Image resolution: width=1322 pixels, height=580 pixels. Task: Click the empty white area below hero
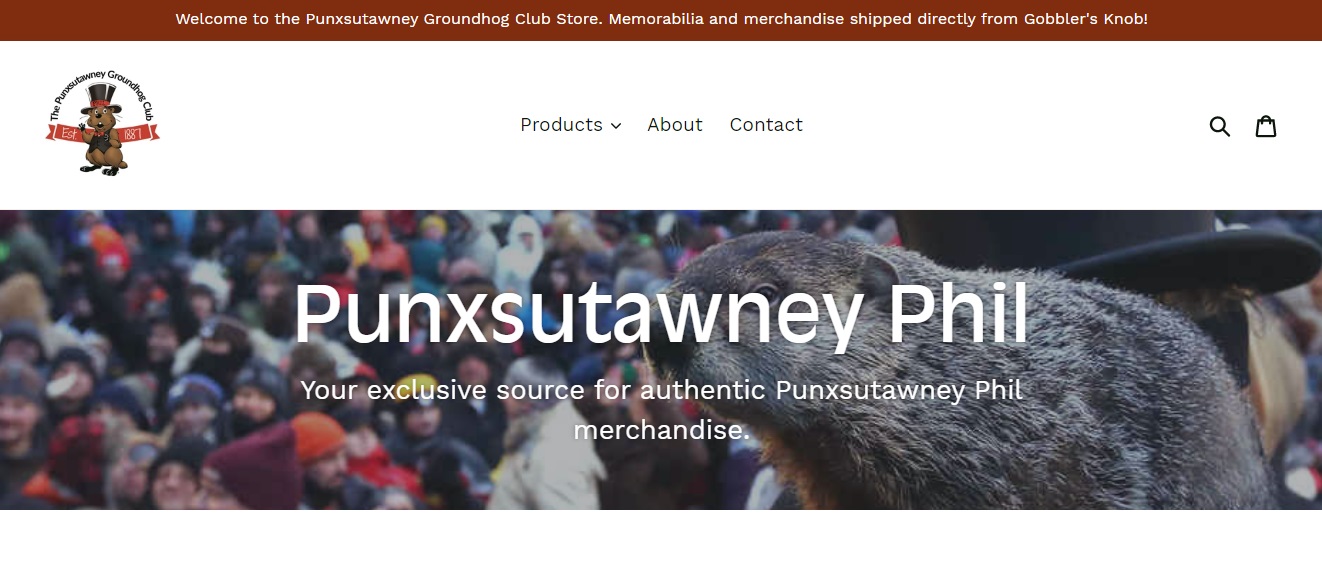[661, 545]
